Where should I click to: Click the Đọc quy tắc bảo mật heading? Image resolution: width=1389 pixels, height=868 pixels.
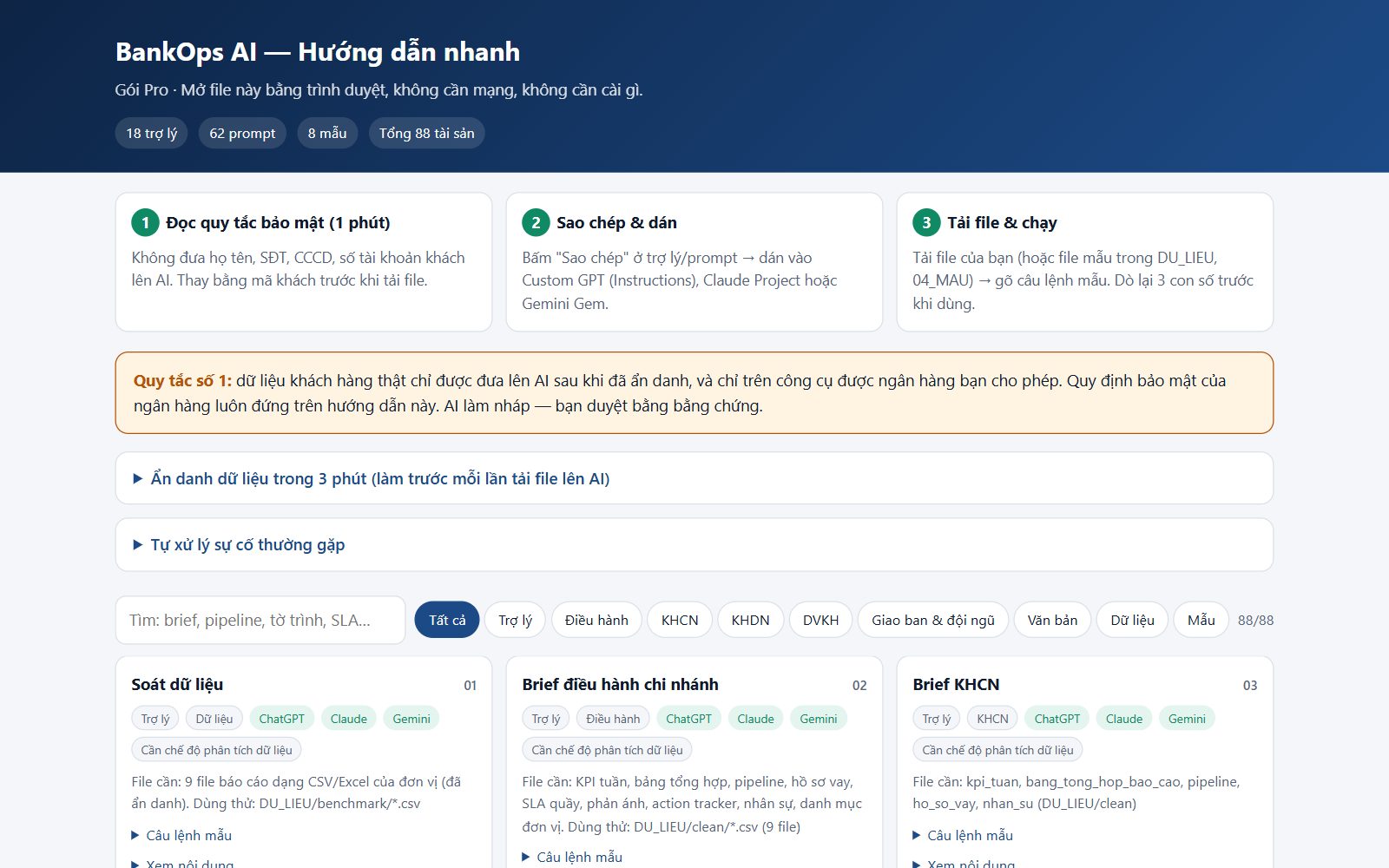(x=278, y=222)
